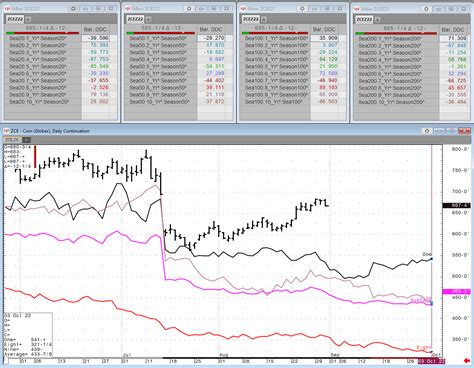The image size is (474, 368).
Task: Click Bar, DOC column header in Sea100 window
Action: point(324,29)
